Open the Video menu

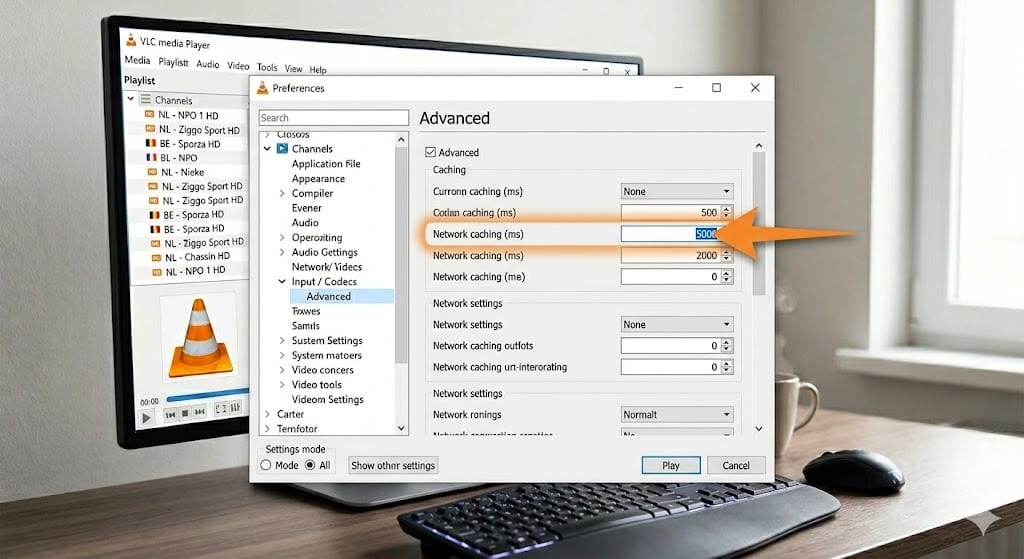[238, 65]
